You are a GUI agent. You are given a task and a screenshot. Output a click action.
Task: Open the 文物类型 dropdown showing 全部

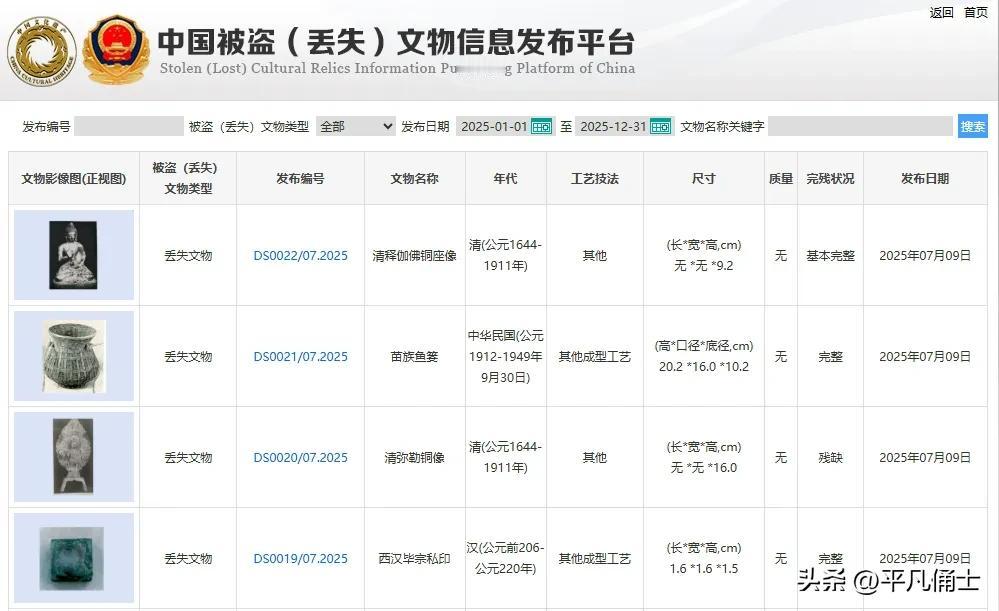click(355, 127)
